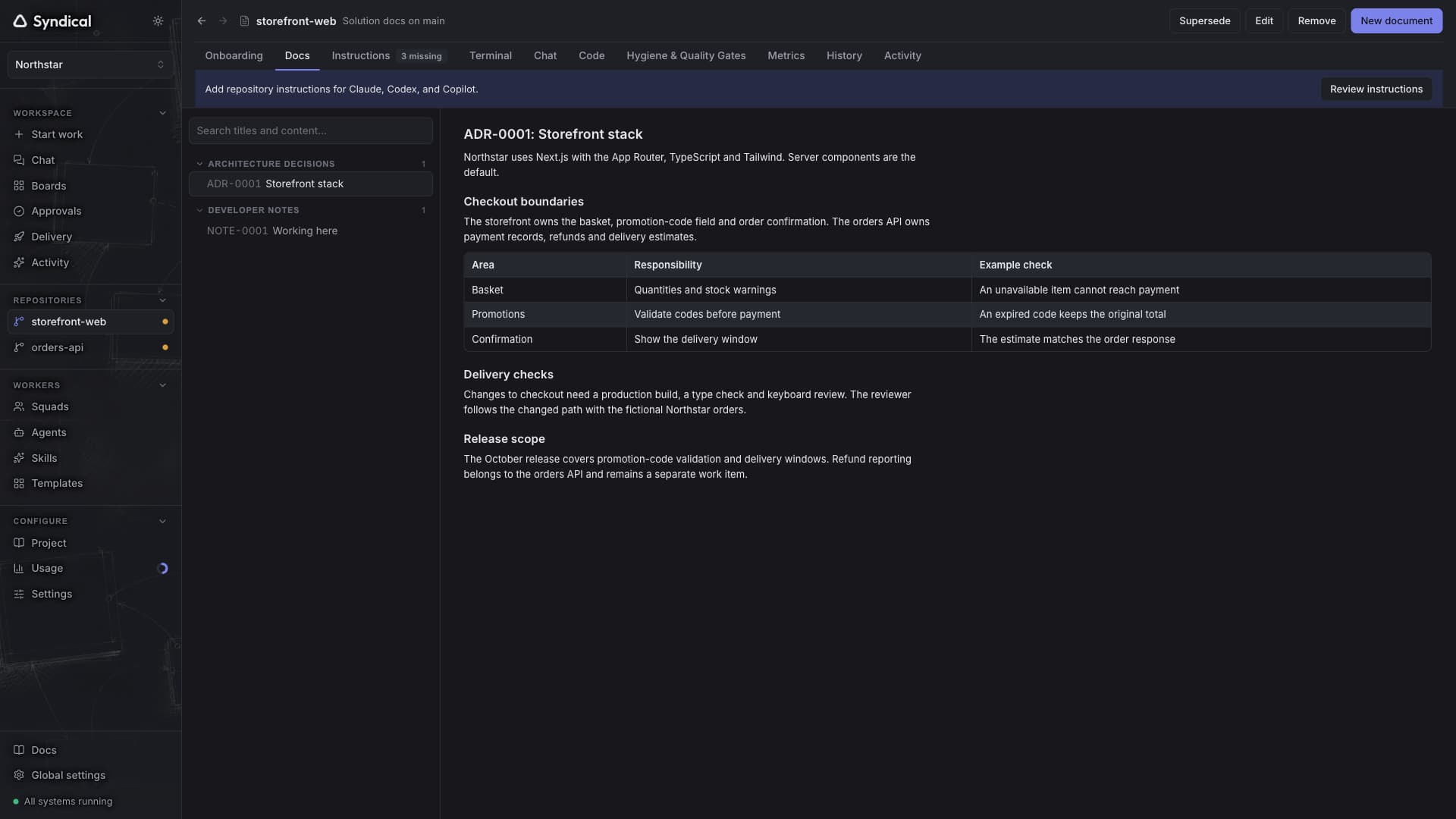Open Agents robot icon
Screen dimensions: 1456x819
coord(19,433)
